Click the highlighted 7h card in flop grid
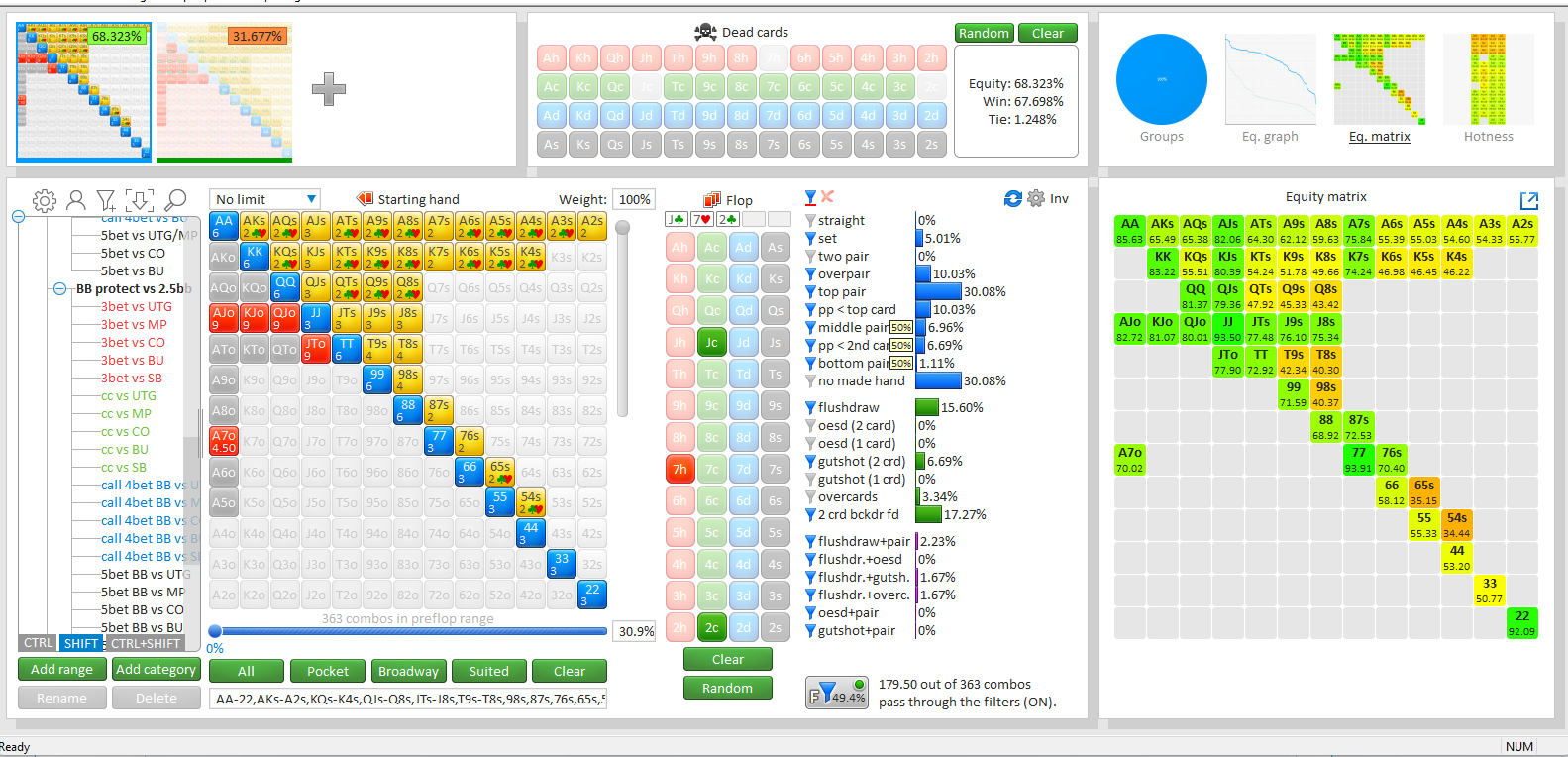1568x757 pixels. click(x=680, y=469)
